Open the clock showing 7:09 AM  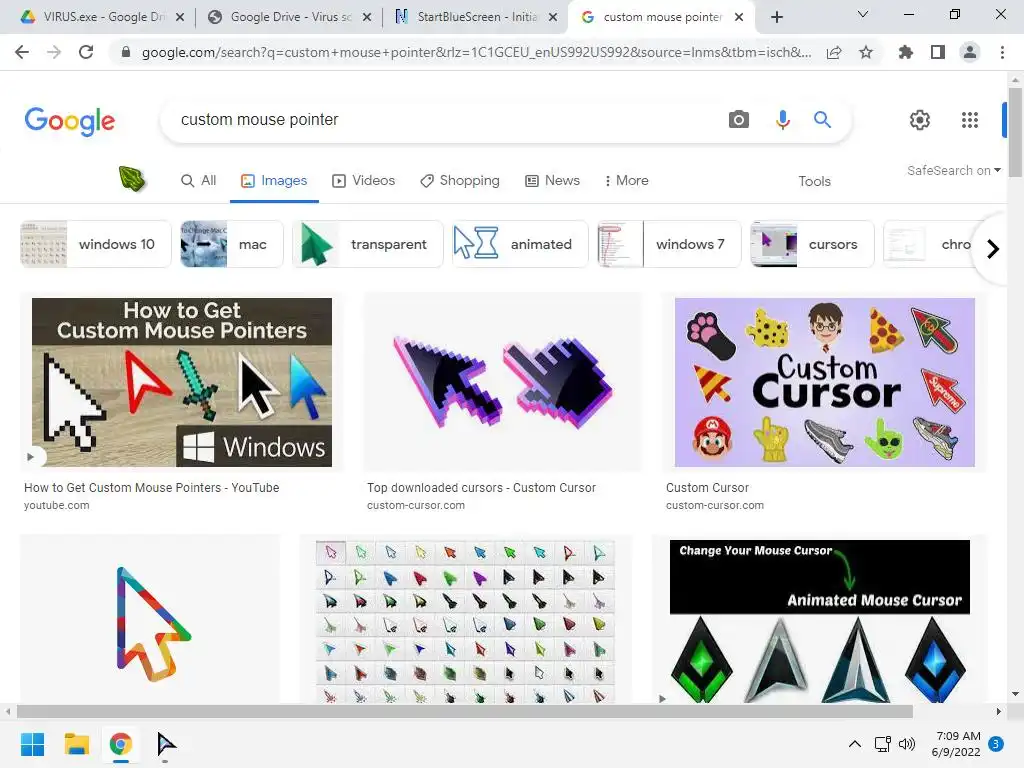(x=957, y=744)
